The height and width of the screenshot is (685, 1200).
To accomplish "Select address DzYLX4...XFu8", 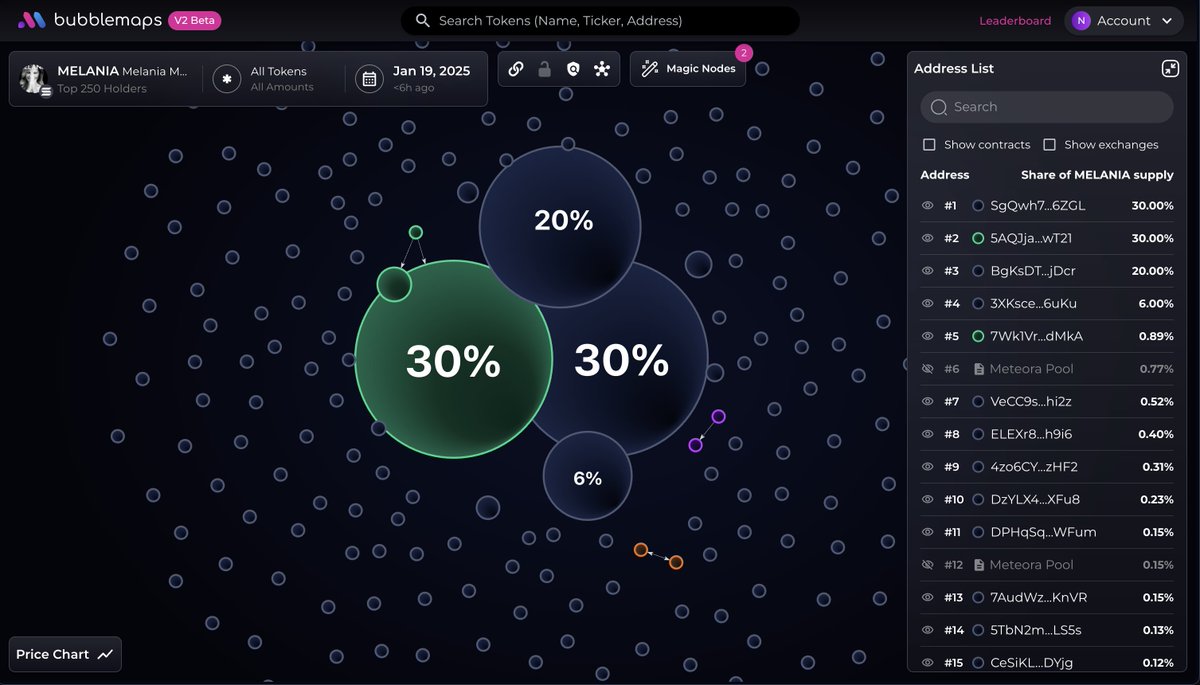I will 1035,500.
